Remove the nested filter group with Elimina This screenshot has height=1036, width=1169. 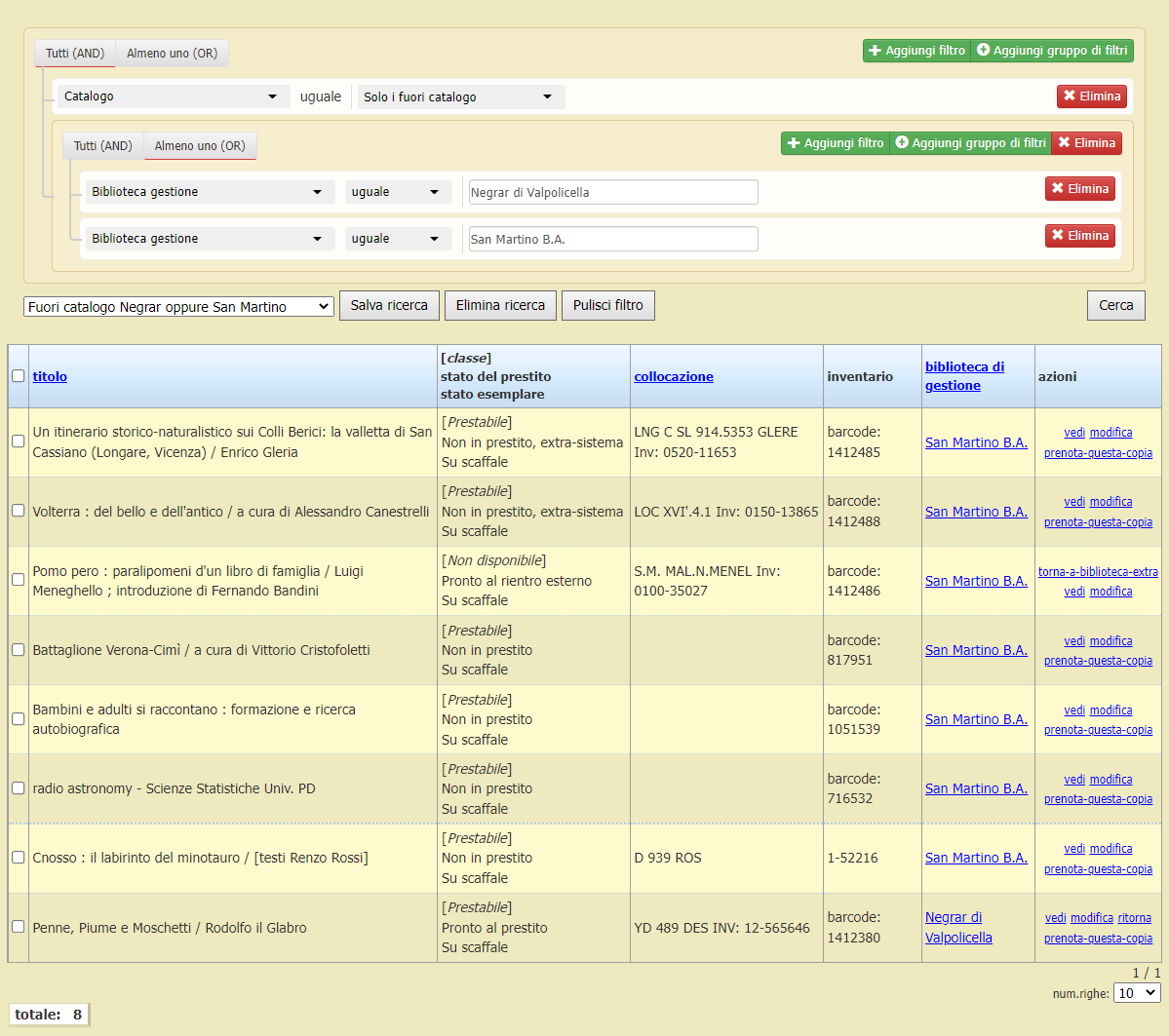point(1086,143)
